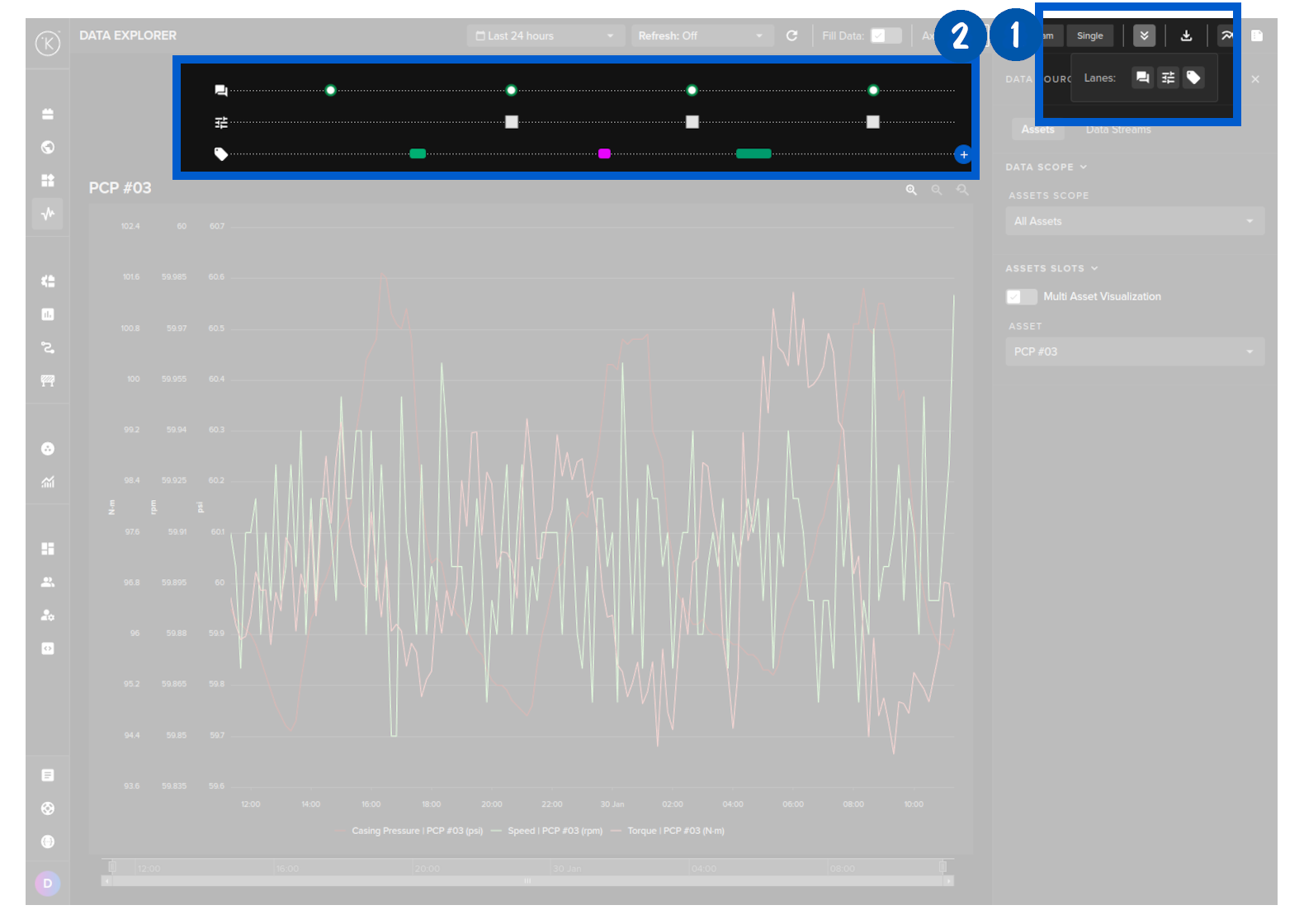Click the magenta tag marker on timeline lane

604,153
